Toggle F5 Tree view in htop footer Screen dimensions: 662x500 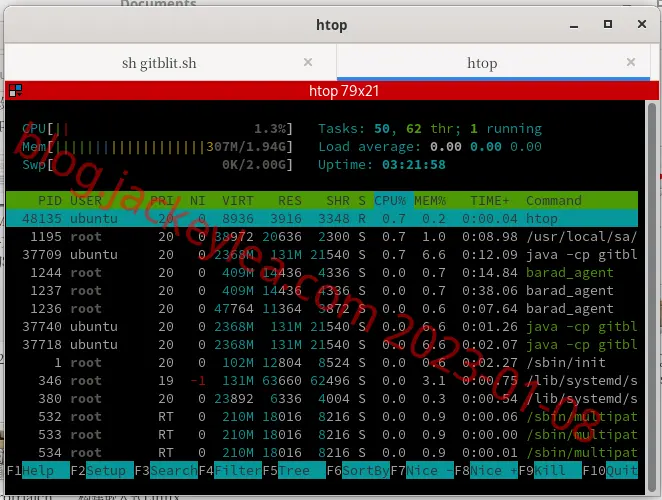(x=294, y=470)
